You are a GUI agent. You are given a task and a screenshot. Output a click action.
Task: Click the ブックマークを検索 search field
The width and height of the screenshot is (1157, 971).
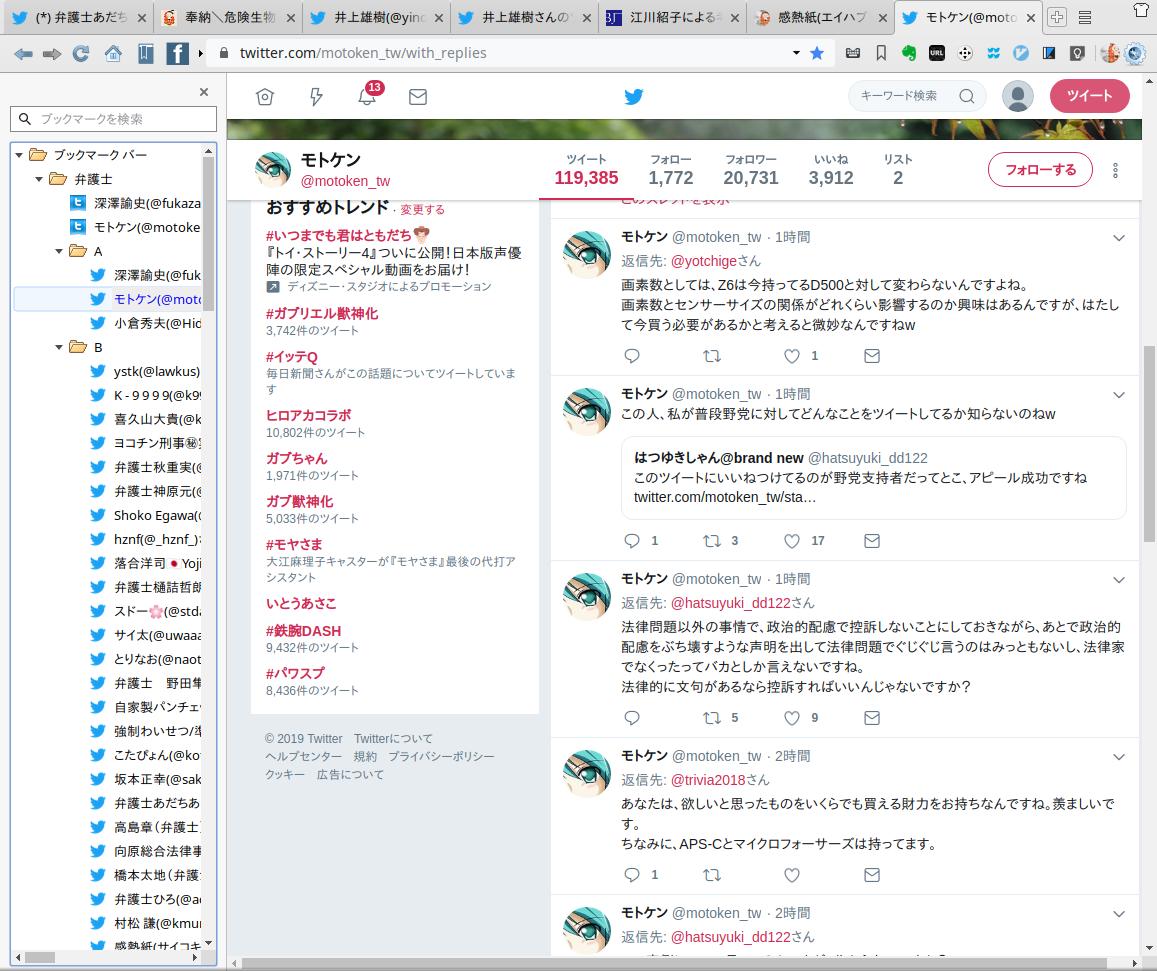tap(114, 119)
